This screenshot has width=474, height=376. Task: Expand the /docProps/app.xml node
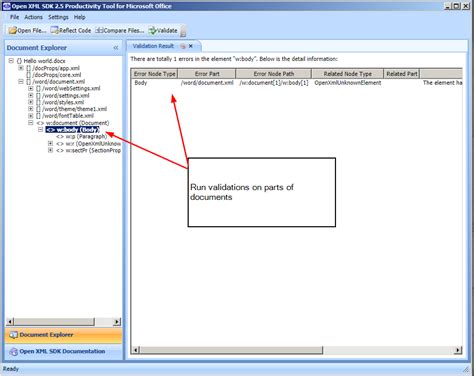tap(21, 68)
